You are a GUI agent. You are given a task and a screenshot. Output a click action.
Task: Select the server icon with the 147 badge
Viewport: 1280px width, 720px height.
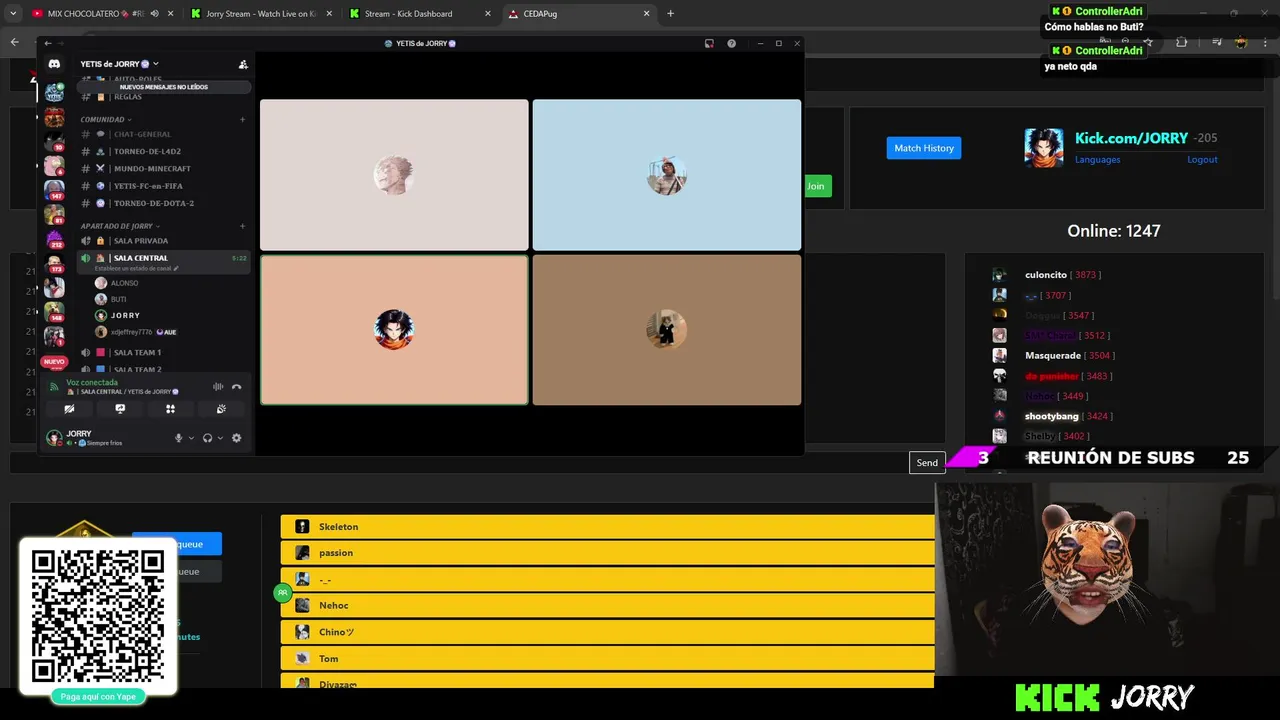54,190
